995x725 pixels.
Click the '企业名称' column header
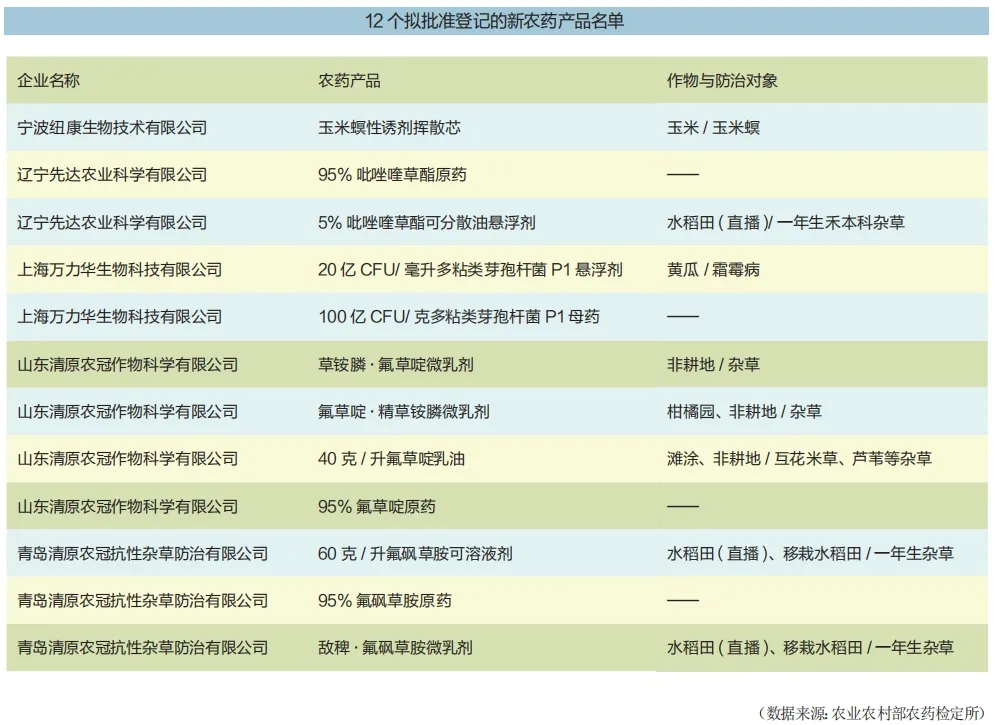click(48, 81)
